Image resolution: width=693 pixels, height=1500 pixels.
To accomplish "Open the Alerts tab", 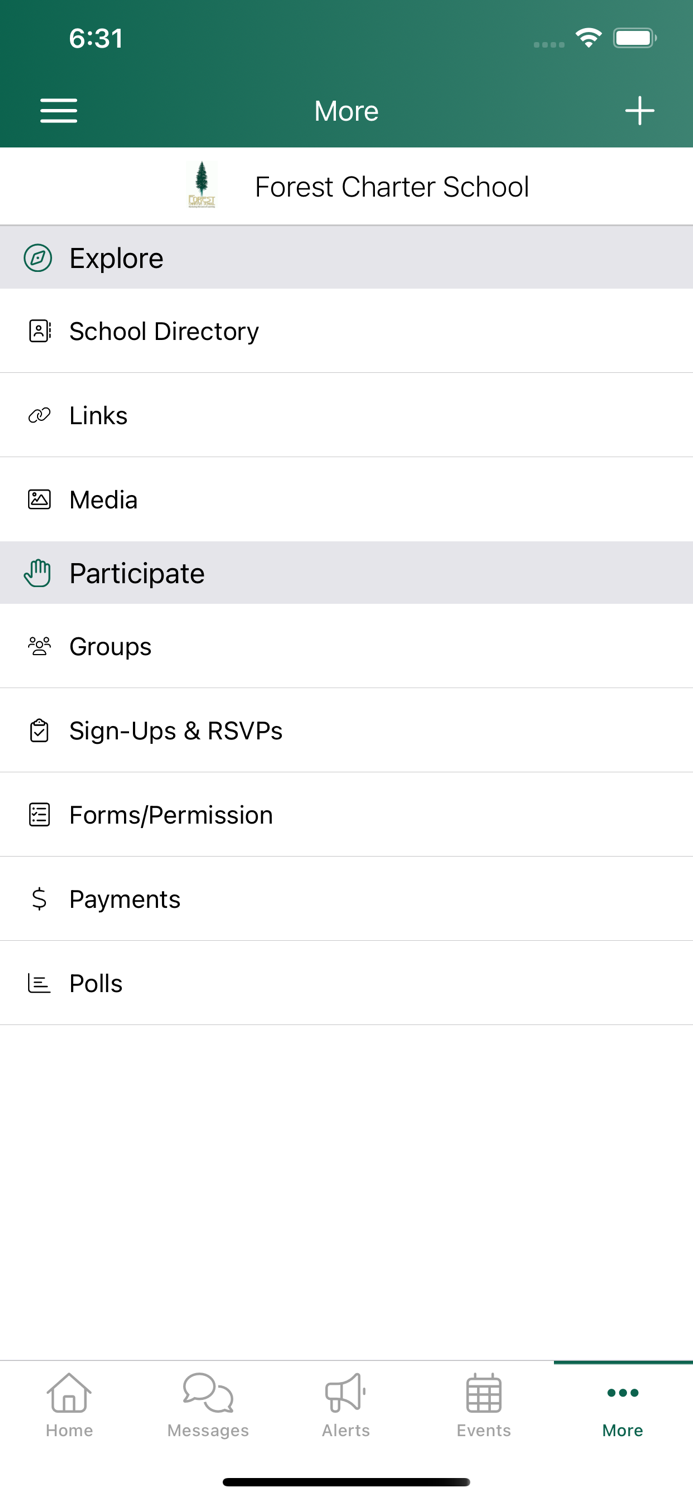I will click(x=346, y=1405).
